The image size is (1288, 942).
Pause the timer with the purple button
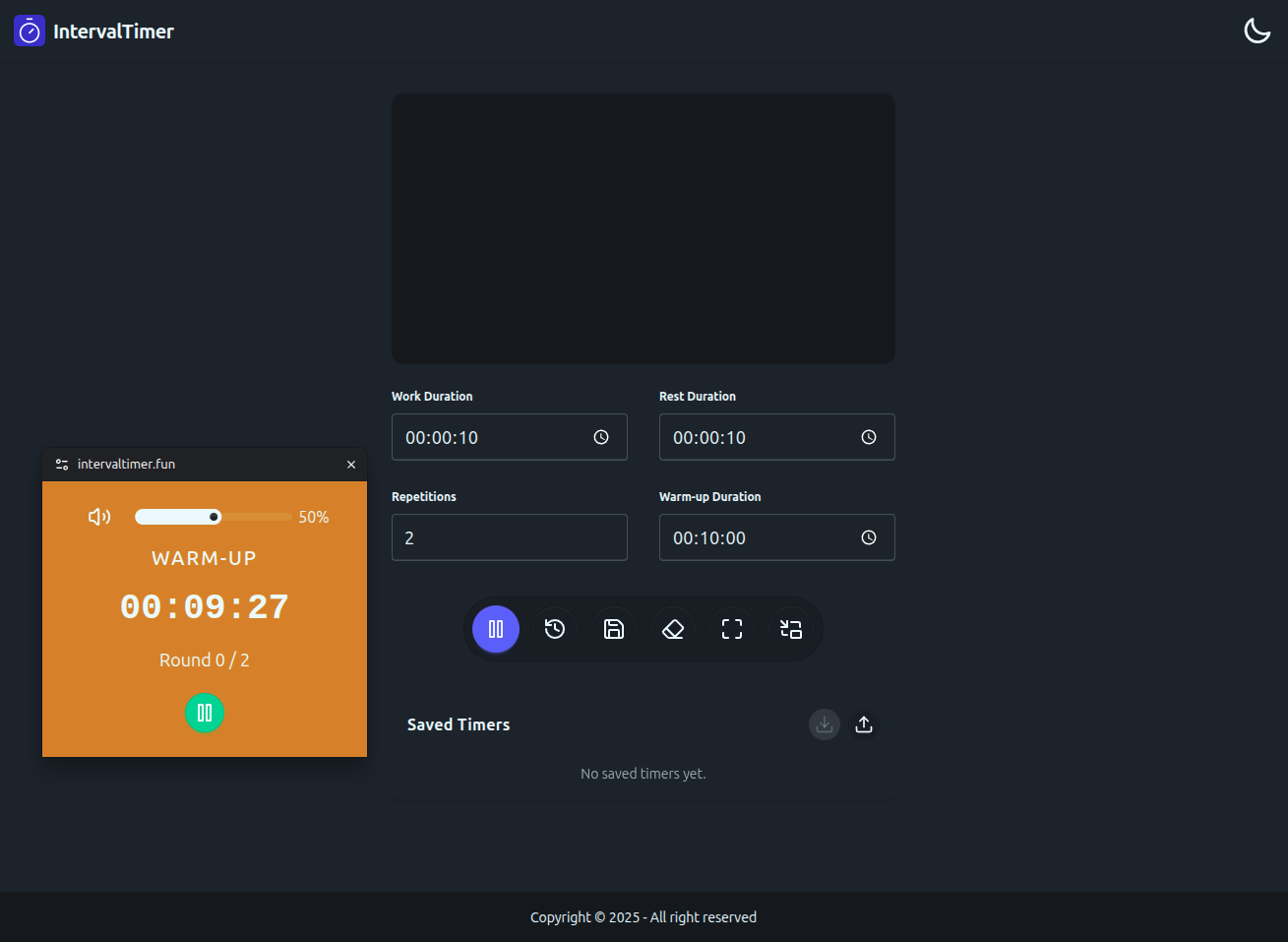[495, 628]
